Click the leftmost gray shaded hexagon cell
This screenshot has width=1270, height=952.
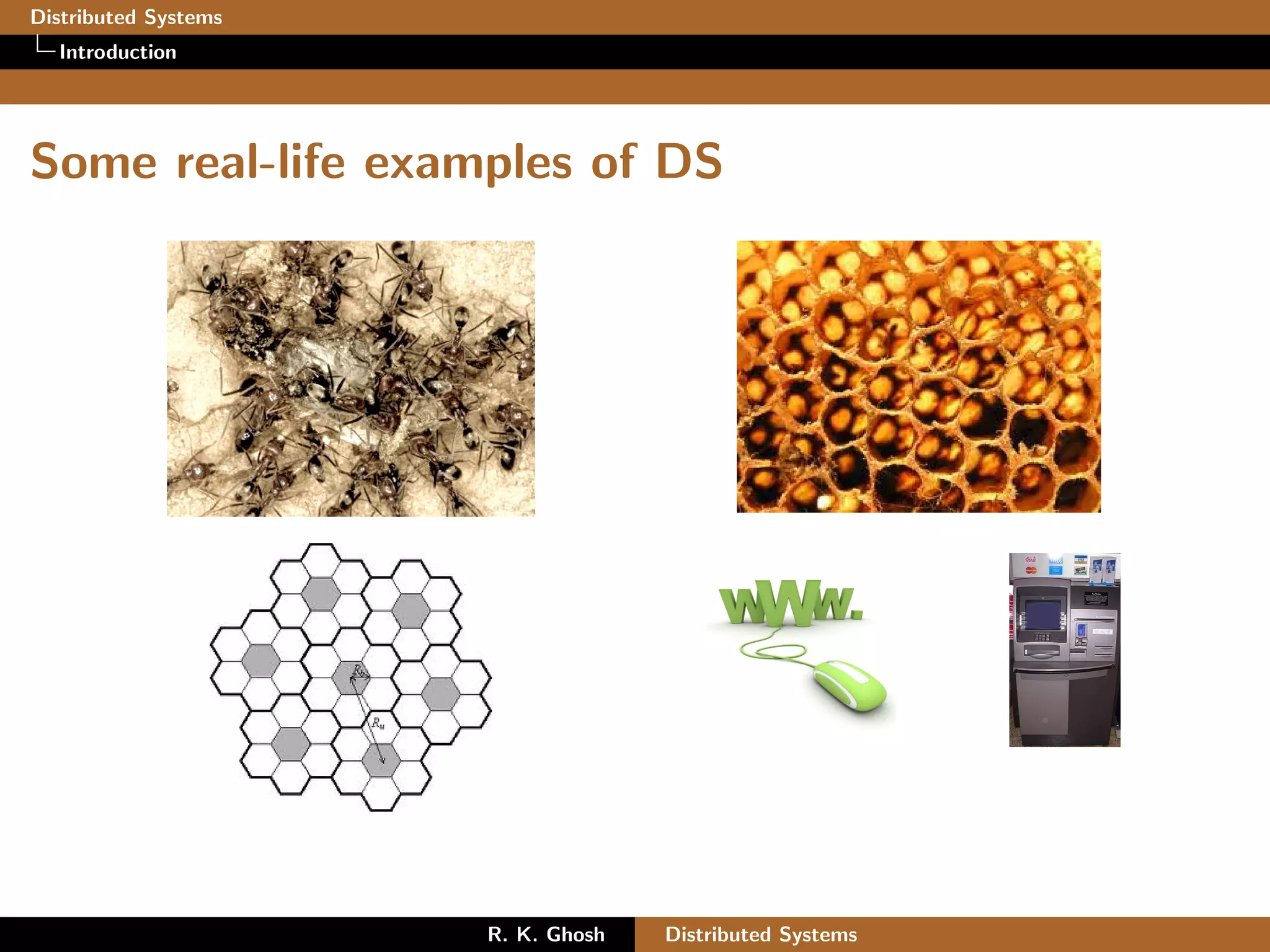pyautogui.click(x=260, y=661)
